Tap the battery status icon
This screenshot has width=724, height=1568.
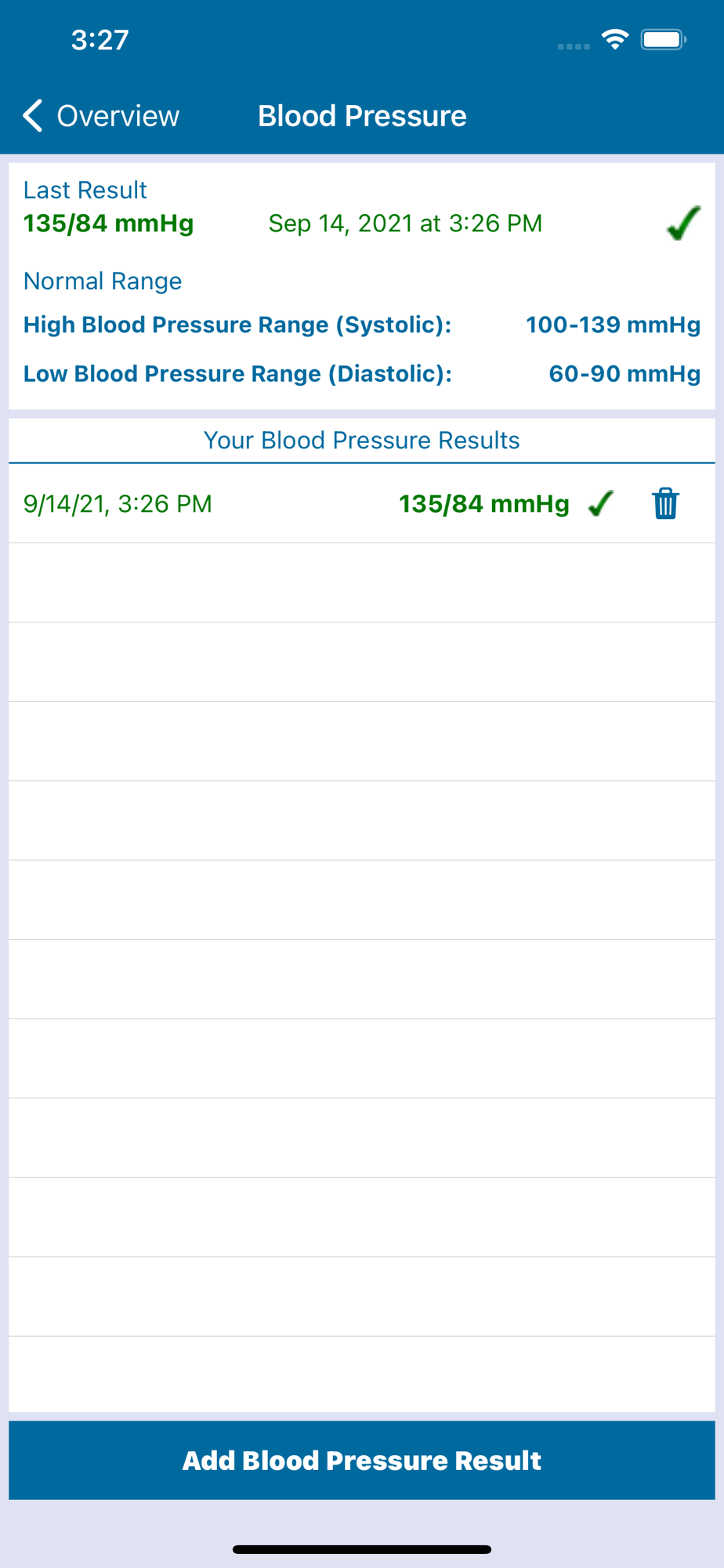pos(663,39)
